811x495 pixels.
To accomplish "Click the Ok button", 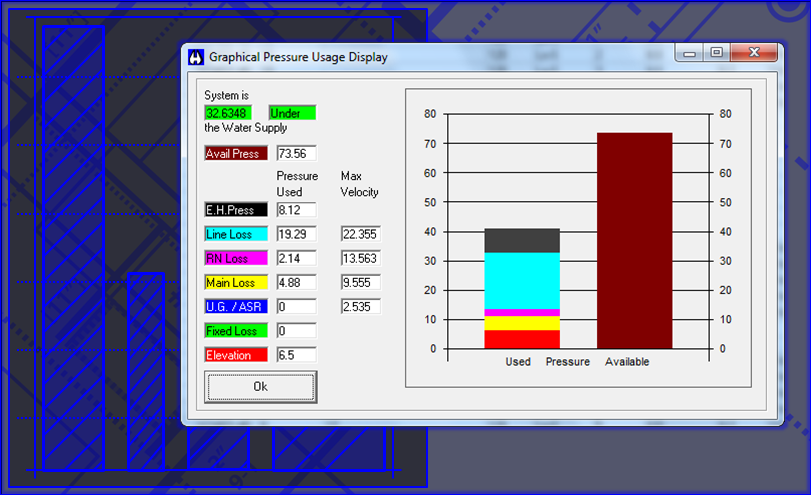I will point(260,386).
